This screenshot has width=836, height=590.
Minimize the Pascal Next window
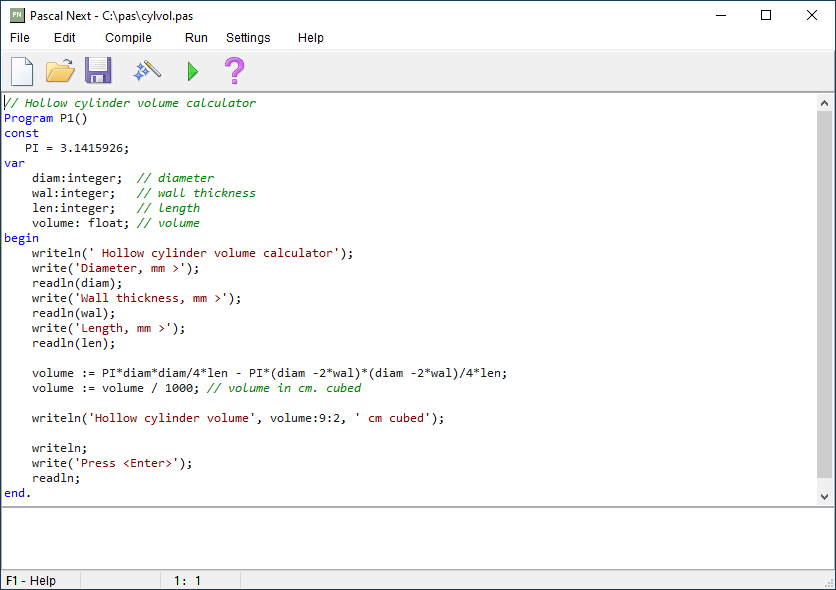point(721,15)
